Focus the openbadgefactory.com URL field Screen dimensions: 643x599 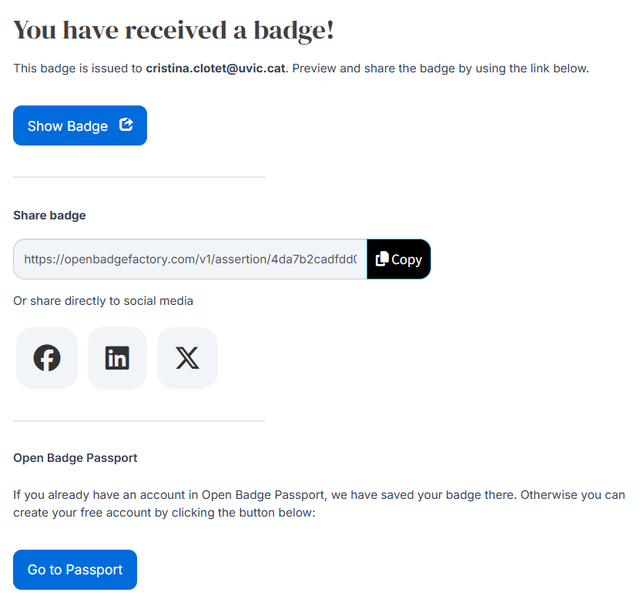click(x=190, y=259)
